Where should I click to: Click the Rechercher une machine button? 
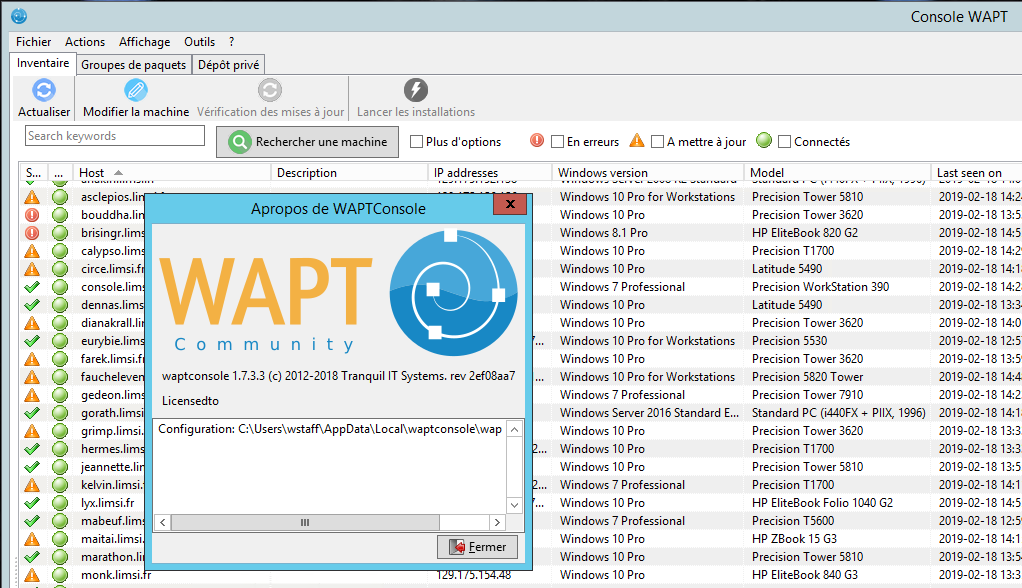pyautogui.click(x=308, y=141)
